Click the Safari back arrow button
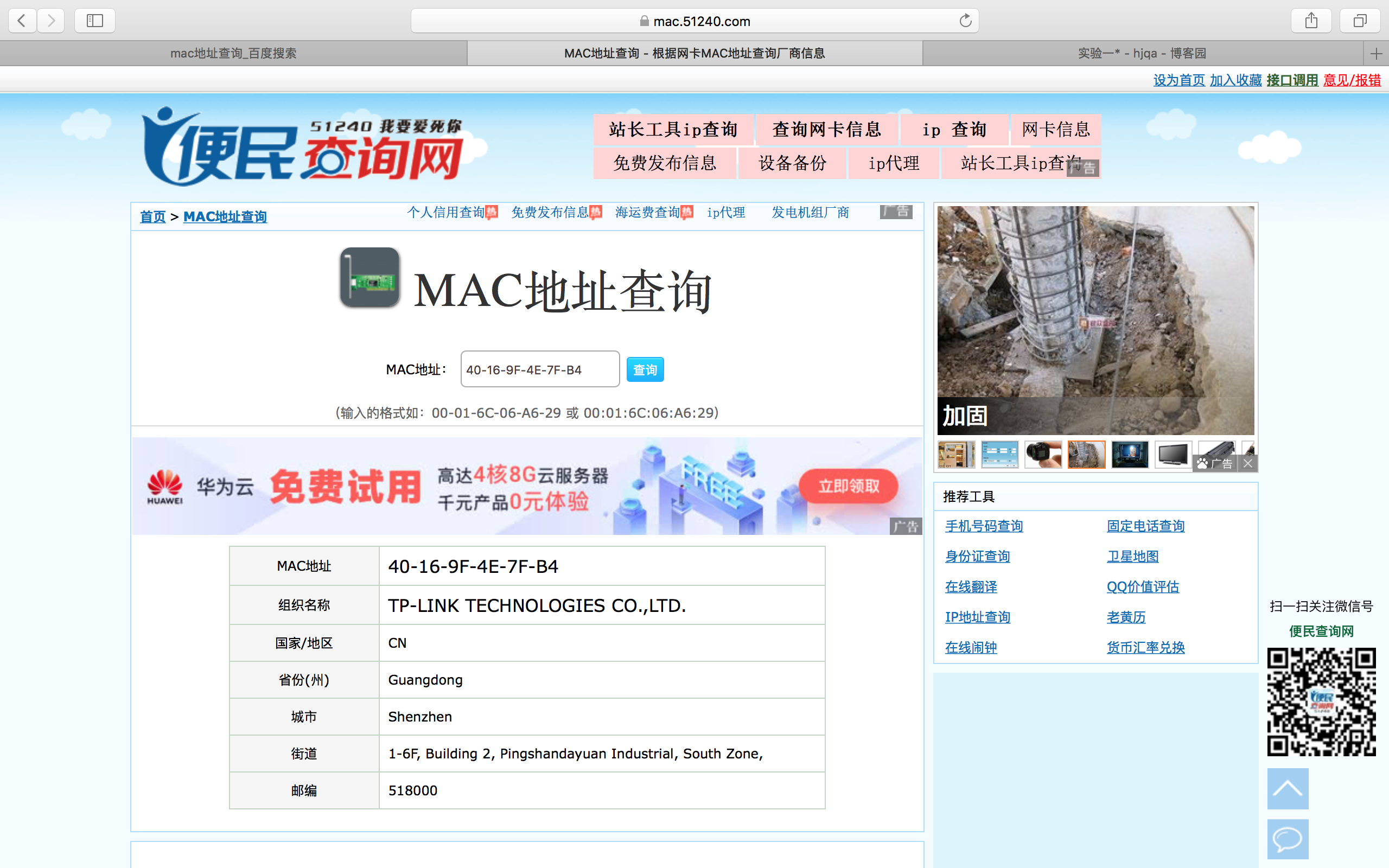 coord(22,21)
